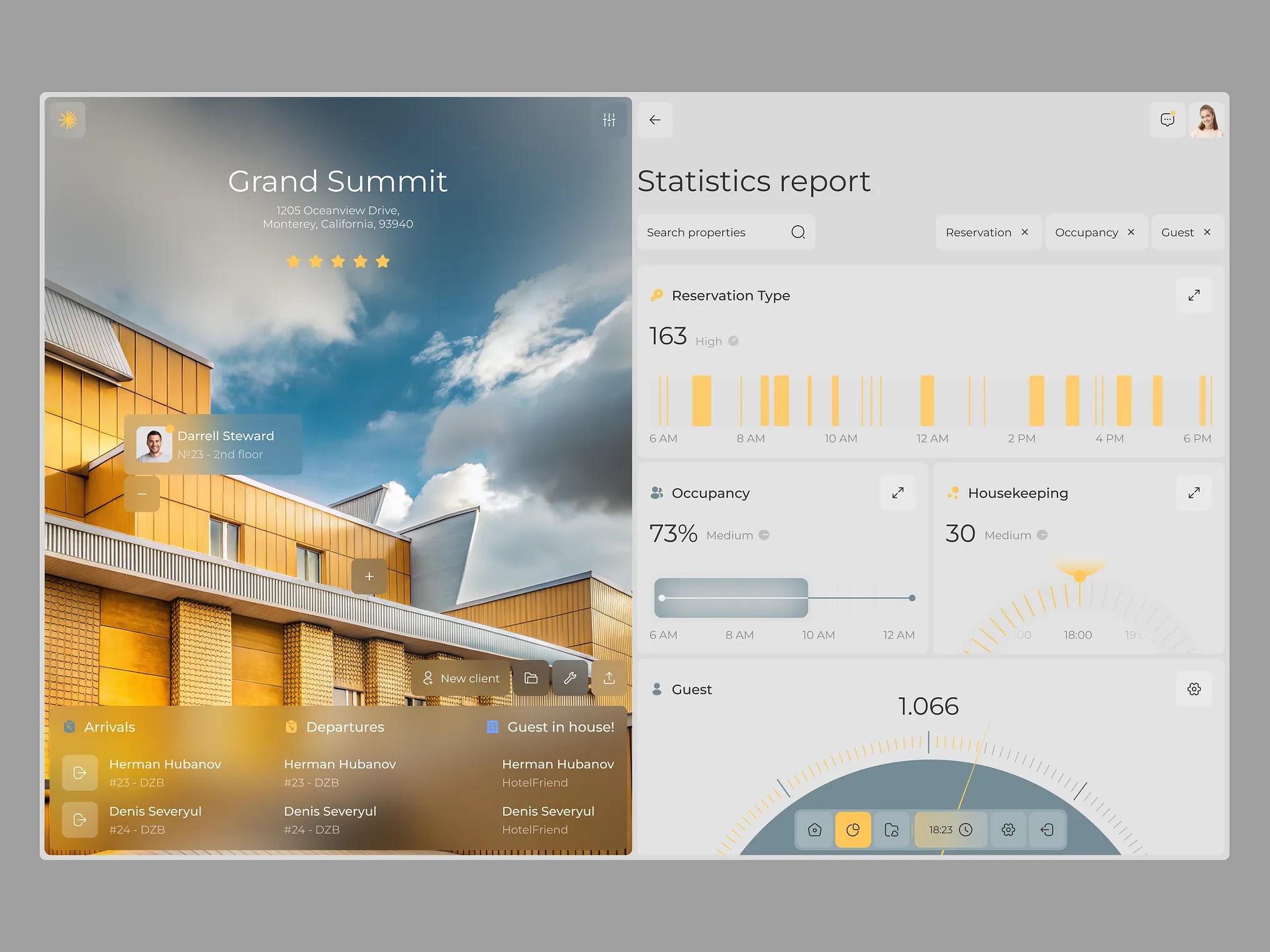The width and height of the screenshot is (1270, 952).
Task: Expand the Housekeeping panel
Action: coord(1194,493)
